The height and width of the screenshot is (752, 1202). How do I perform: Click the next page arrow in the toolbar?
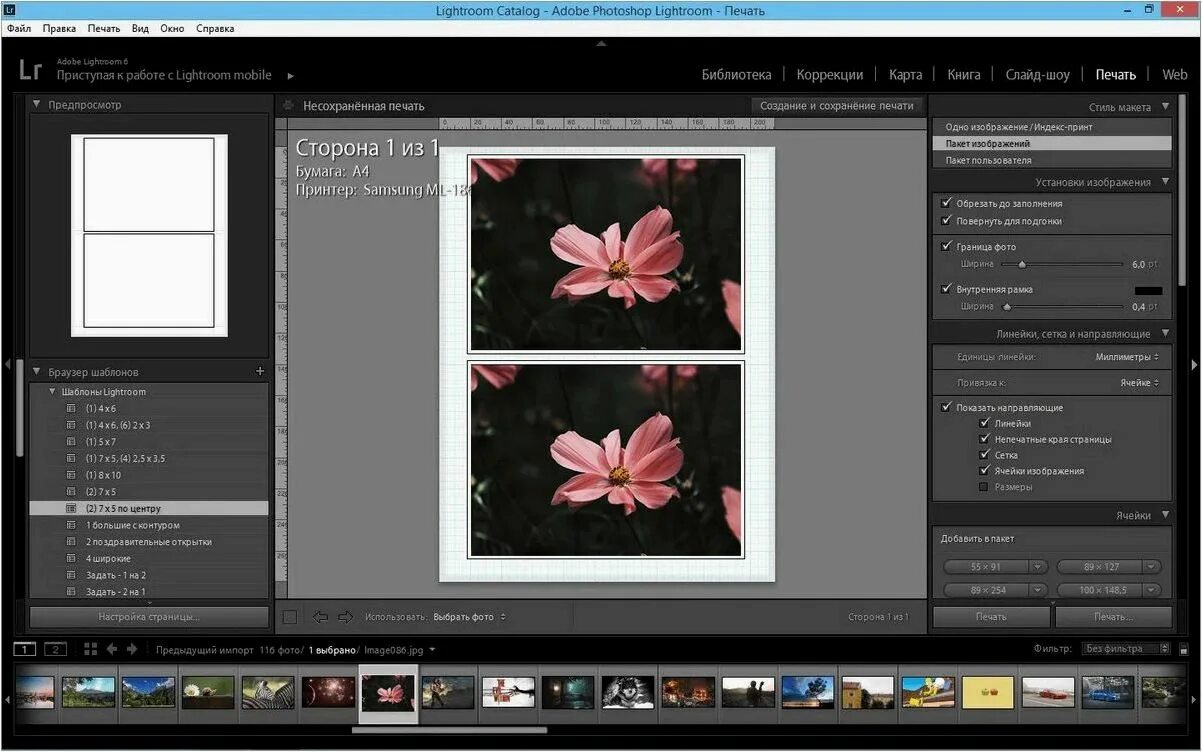(x=345, y=617)
